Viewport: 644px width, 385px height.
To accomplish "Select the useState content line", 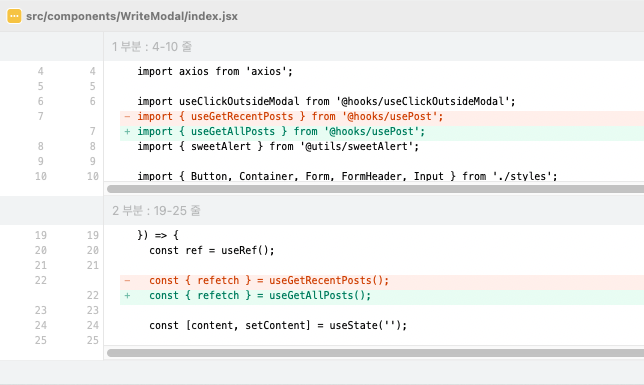I will point(278,325).
